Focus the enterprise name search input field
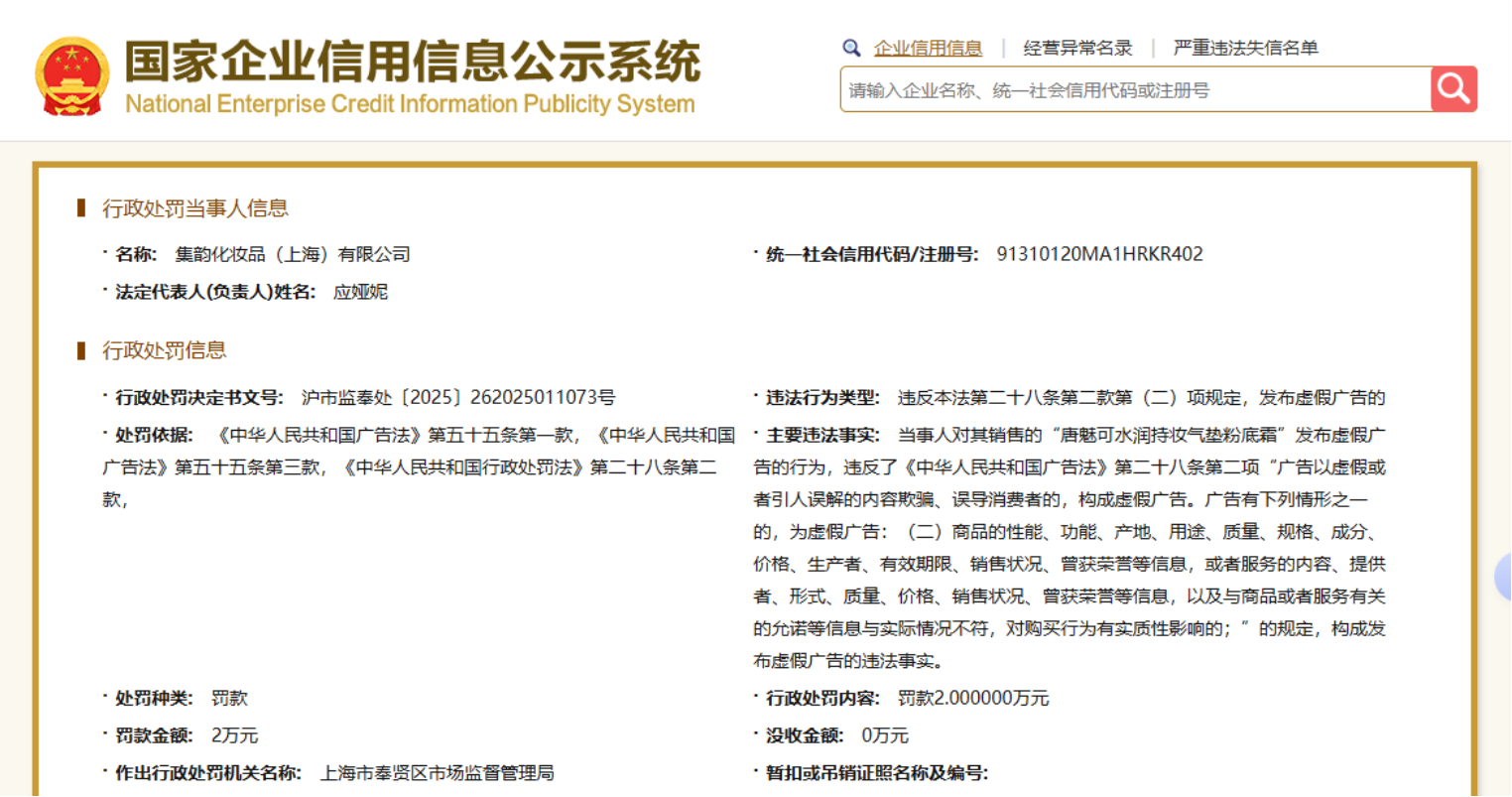1512x797 pixels. (x=1136, y=89)
